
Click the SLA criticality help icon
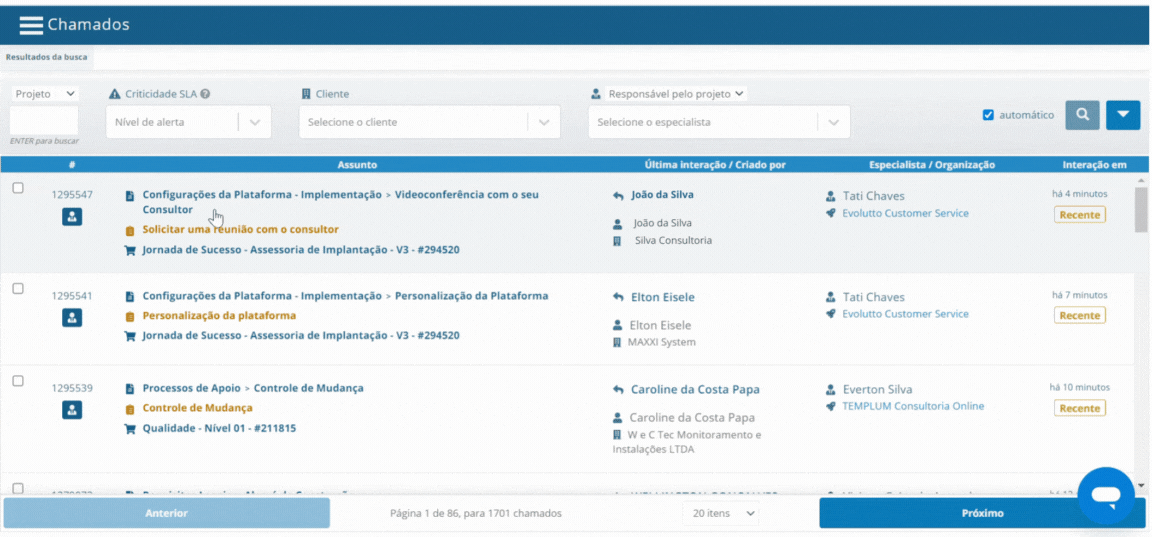pos(205,94)
